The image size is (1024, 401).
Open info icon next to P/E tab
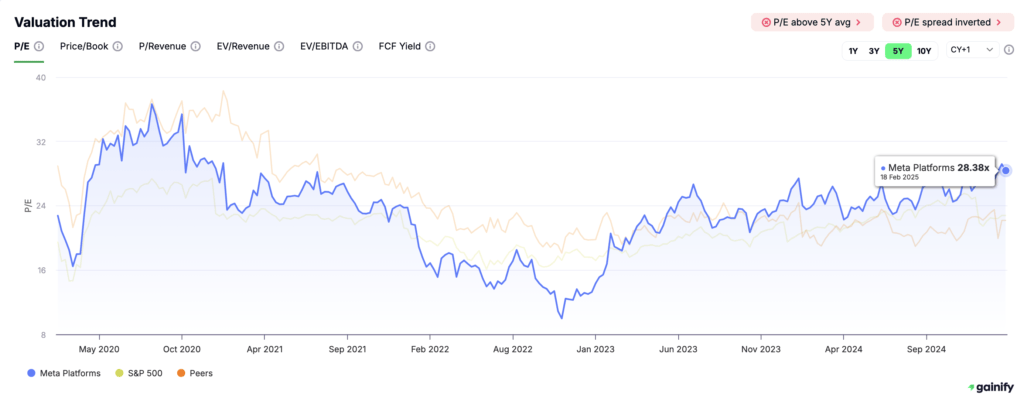[x=39, y=46]
